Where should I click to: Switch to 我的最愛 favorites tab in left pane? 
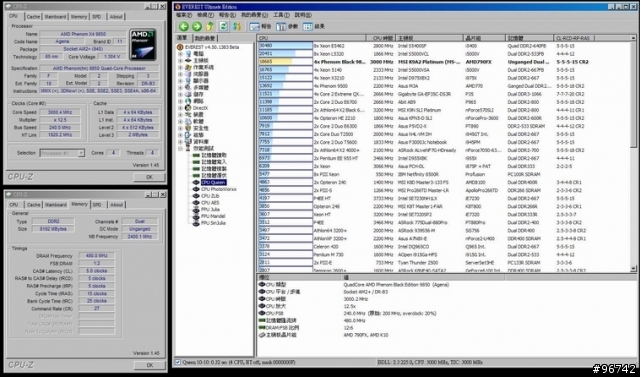205,38
